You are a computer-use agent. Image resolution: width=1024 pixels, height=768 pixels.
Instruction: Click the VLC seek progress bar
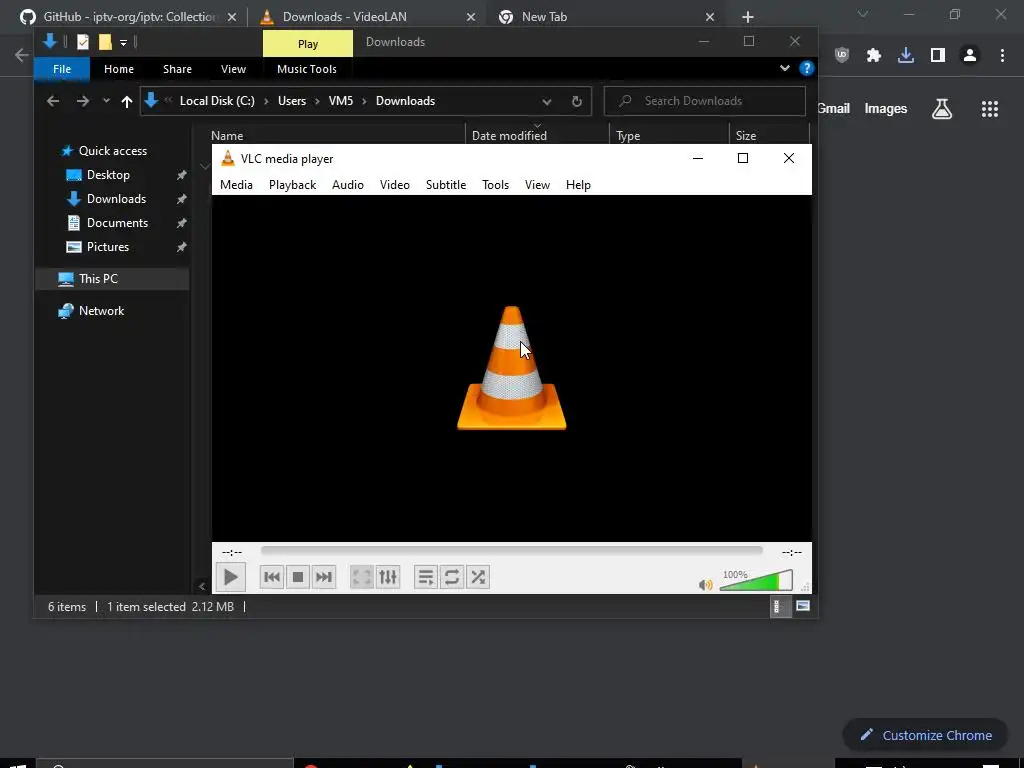511,551
